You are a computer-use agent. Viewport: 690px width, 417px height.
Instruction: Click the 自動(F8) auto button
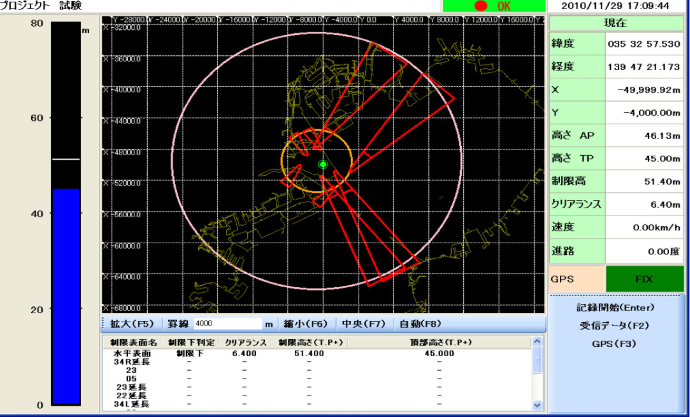(x=420, y=324)
